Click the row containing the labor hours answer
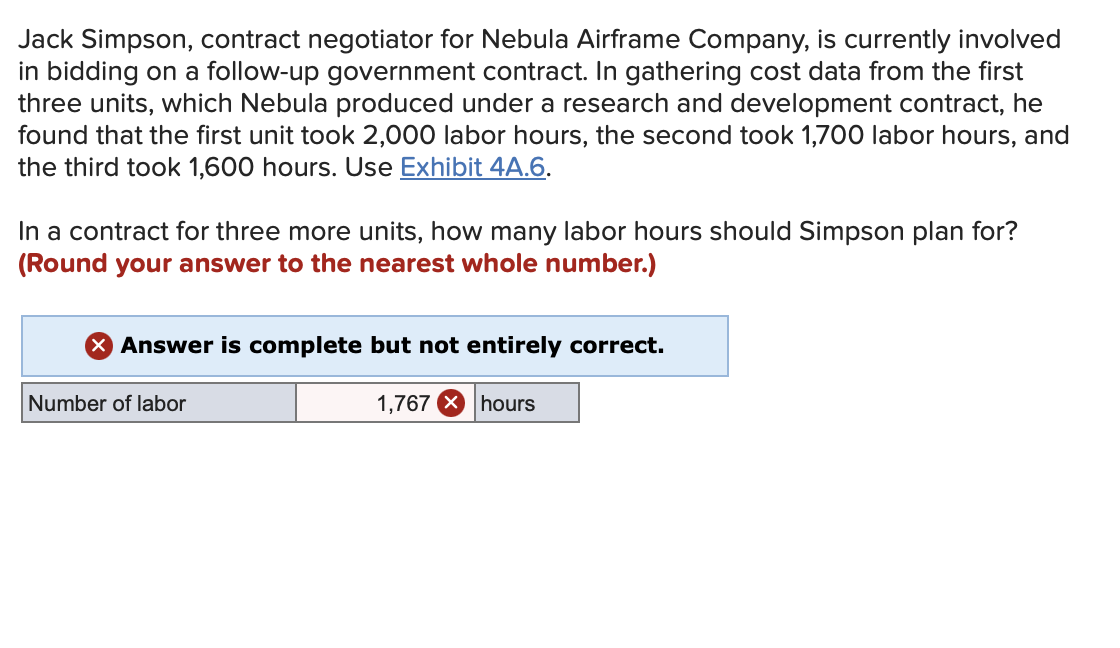 coord(300,403)
